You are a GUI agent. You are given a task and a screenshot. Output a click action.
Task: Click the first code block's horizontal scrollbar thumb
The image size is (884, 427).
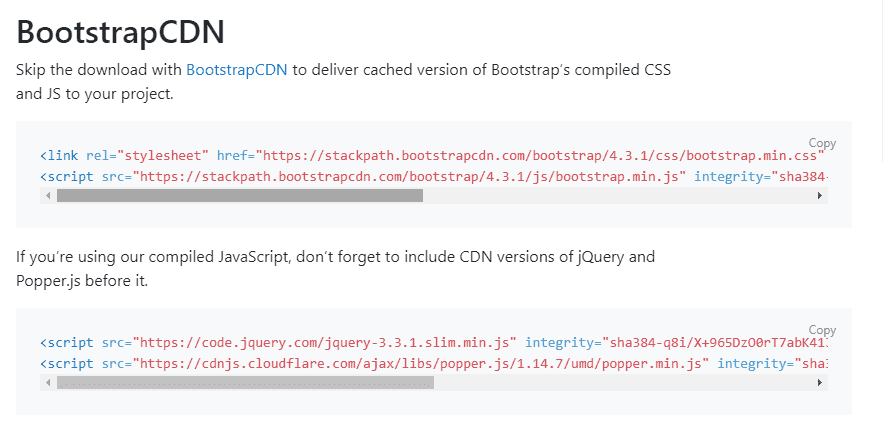[240, 196]
